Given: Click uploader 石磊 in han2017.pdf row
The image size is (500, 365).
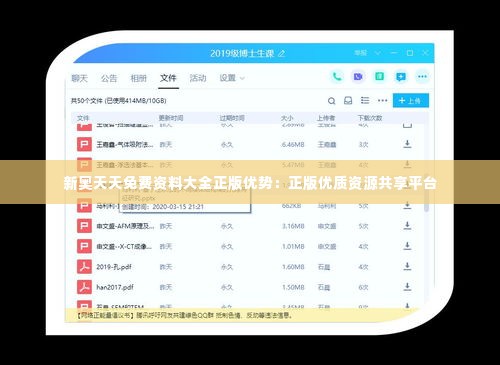Looking at the screenshot, I should 324,287.
